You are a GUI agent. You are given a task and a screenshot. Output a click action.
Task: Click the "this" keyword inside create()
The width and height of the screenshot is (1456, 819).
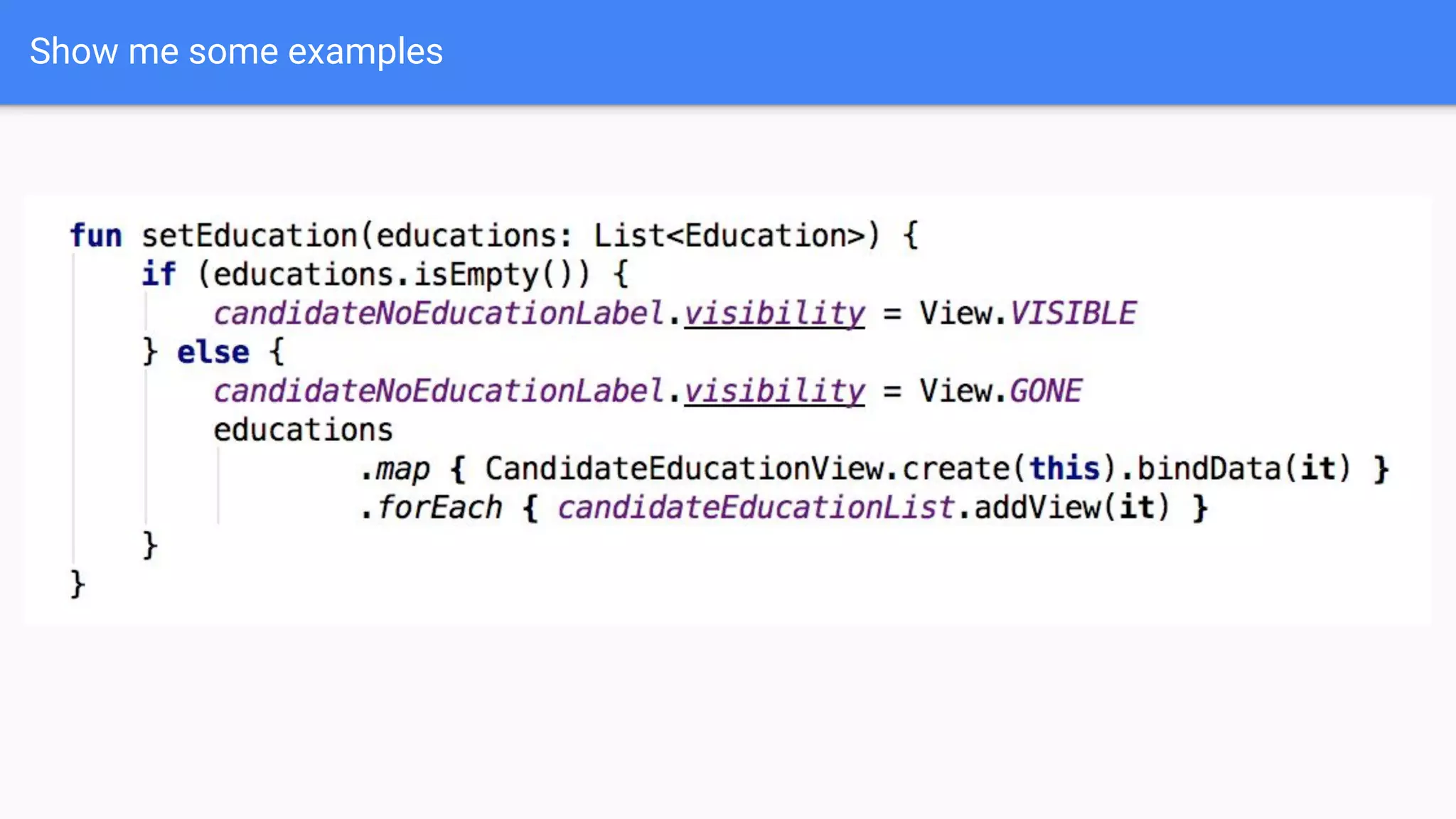pos(1064,469)
